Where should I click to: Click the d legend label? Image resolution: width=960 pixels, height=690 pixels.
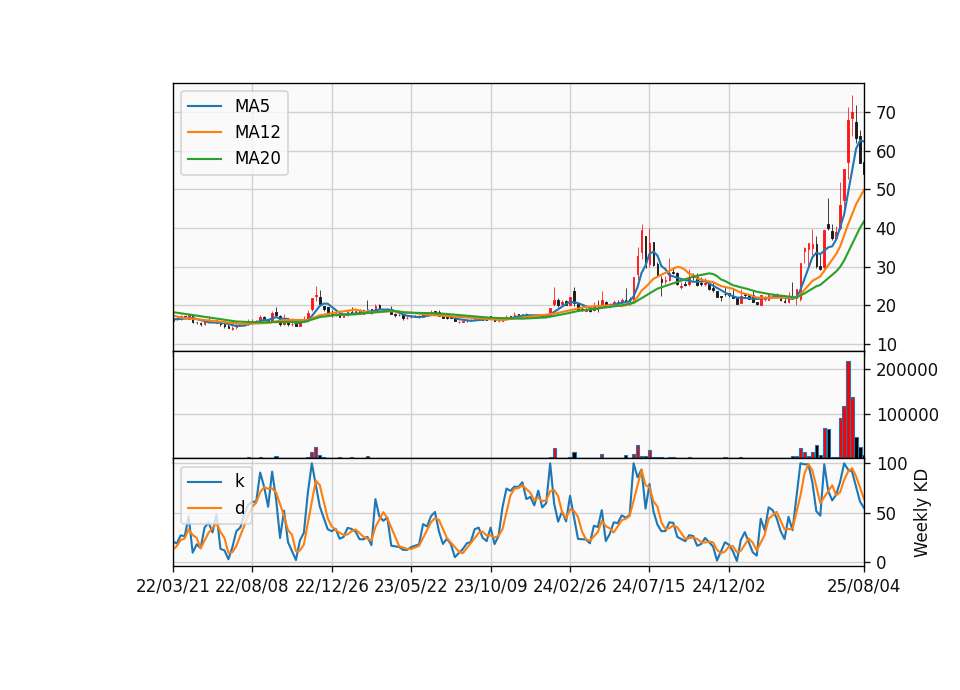click(239, 508)
